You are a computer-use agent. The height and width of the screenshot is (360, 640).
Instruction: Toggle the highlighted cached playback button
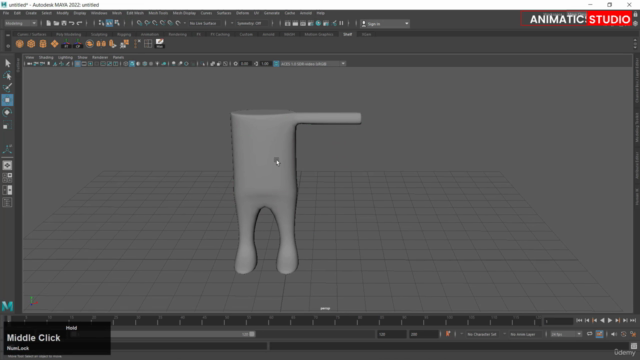point(599,334)
